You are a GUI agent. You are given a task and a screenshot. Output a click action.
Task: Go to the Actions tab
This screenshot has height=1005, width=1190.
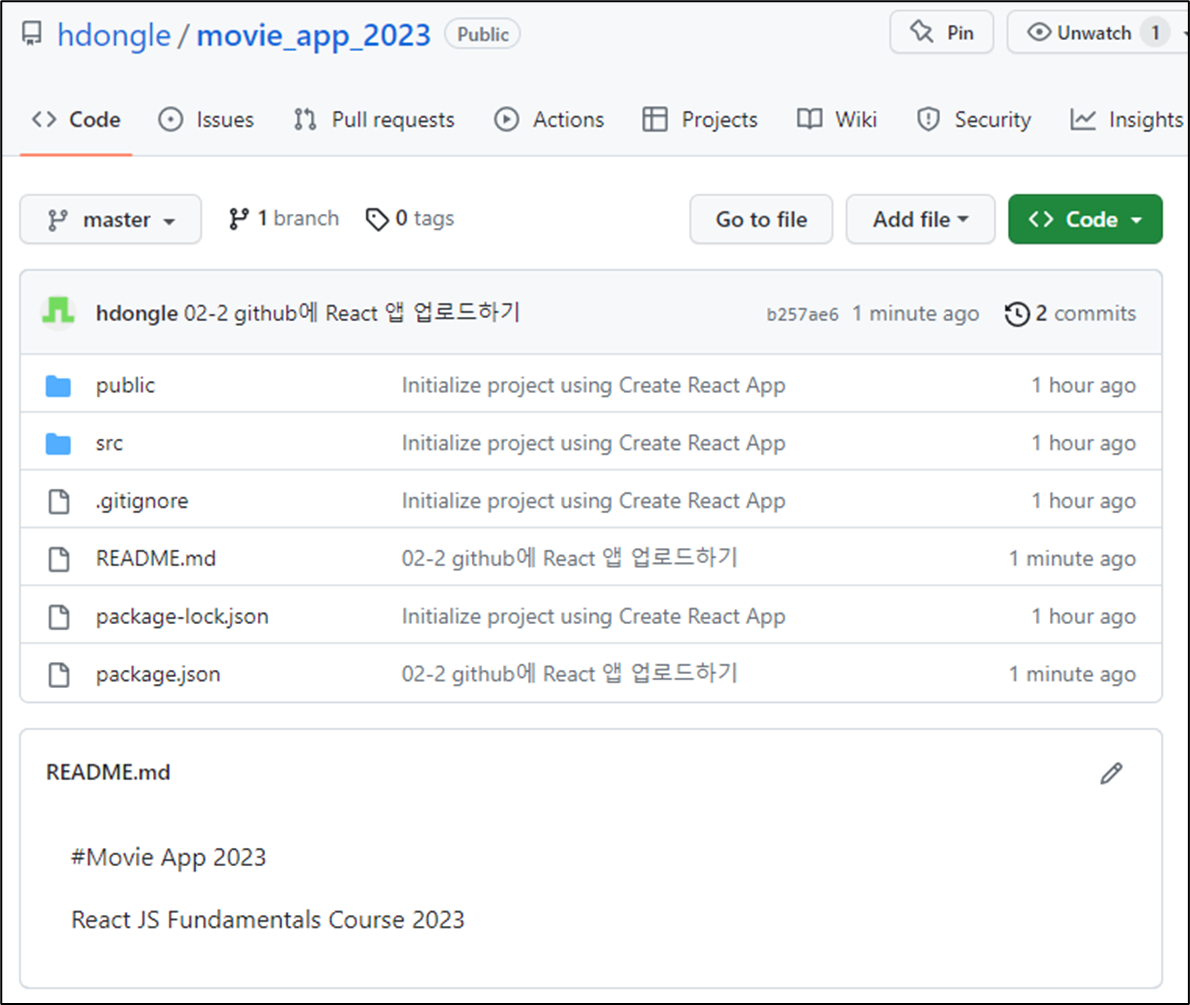549,120
